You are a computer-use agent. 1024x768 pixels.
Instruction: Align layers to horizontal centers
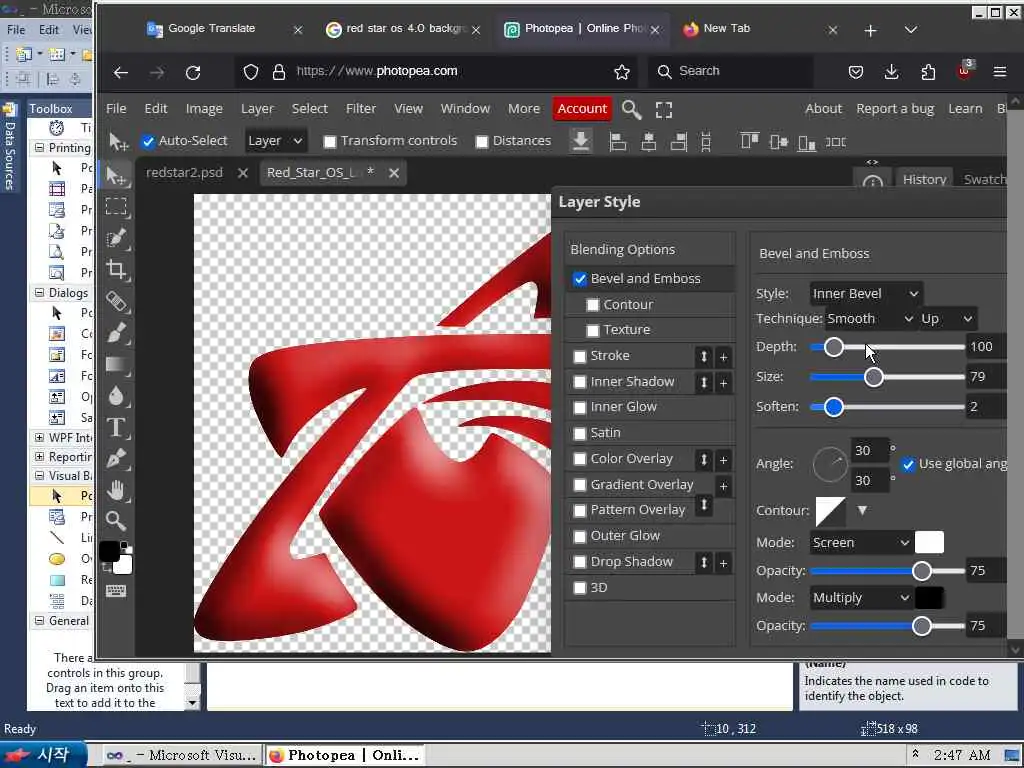[x=648, y=141]
